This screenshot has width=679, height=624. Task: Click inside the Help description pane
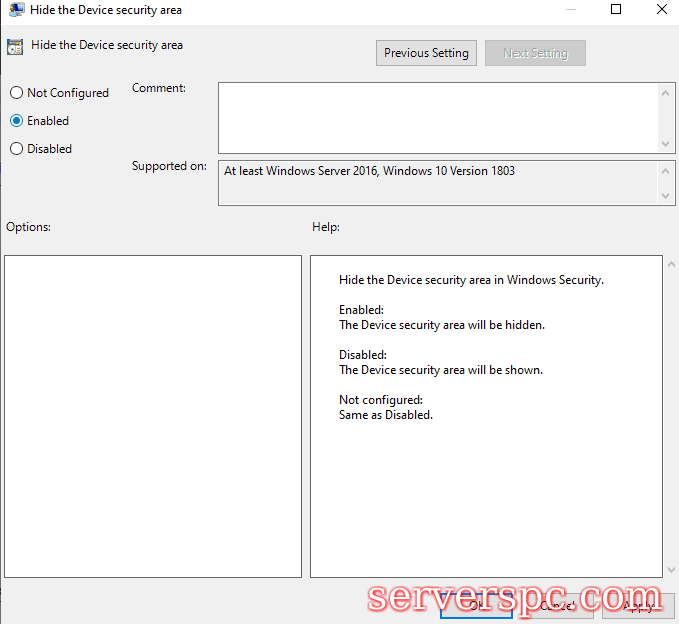click(486, 480)
